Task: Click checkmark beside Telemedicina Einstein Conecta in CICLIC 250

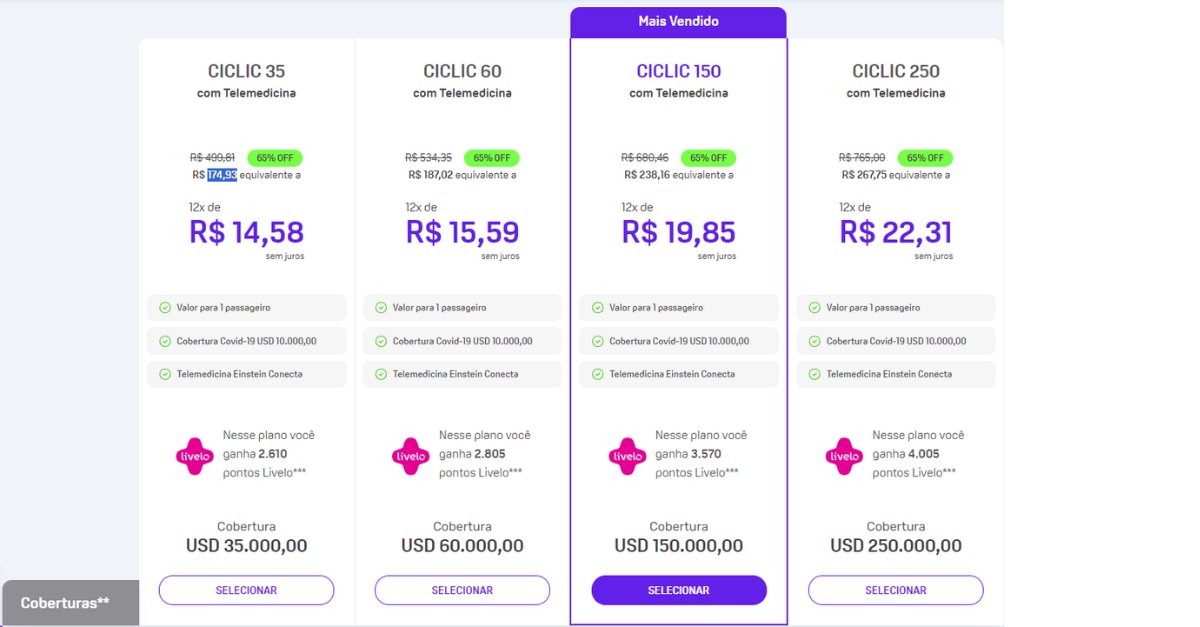Action: pos(814,374)
